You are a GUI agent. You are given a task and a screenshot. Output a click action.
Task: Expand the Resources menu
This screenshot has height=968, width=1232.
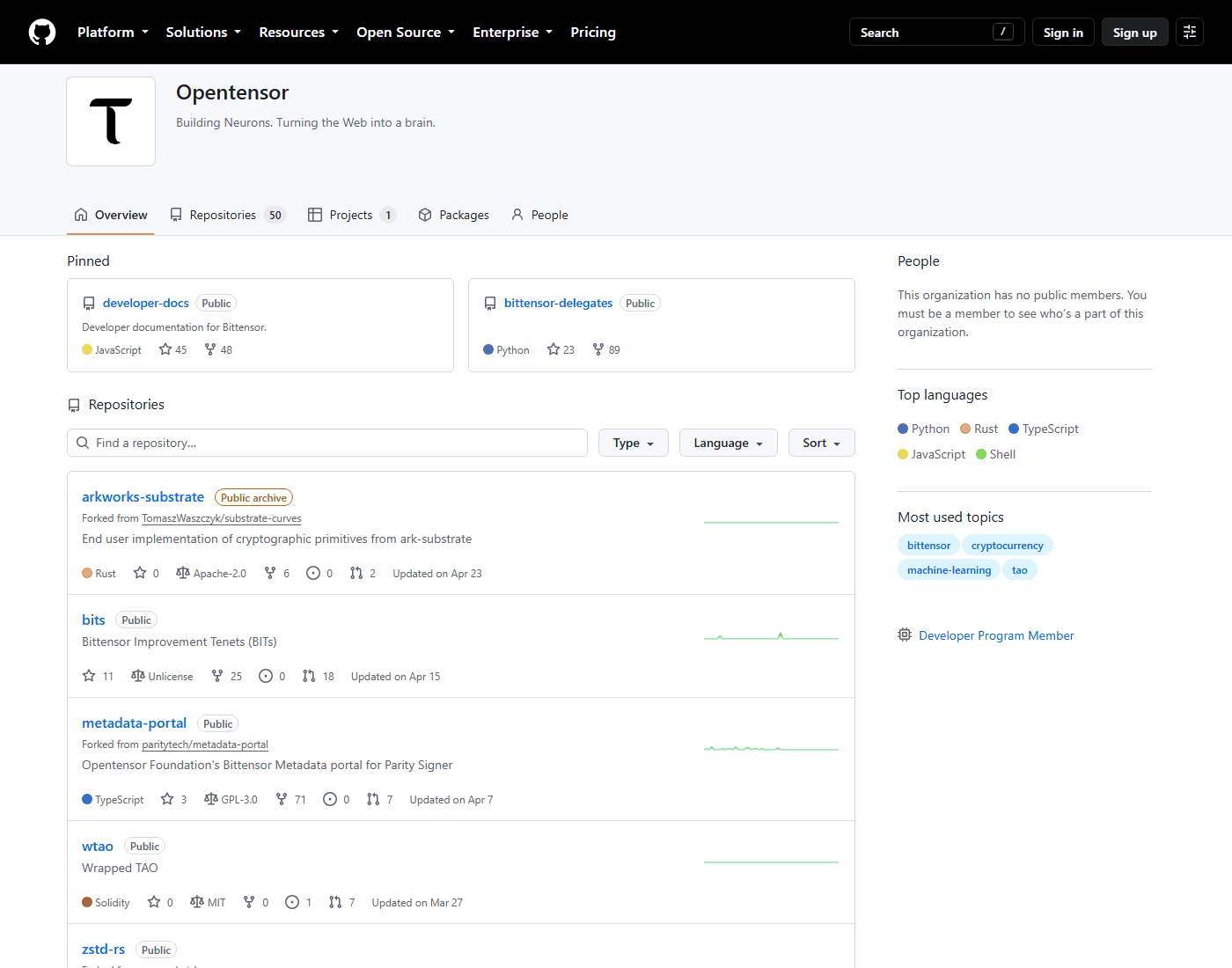coord(298,33)
